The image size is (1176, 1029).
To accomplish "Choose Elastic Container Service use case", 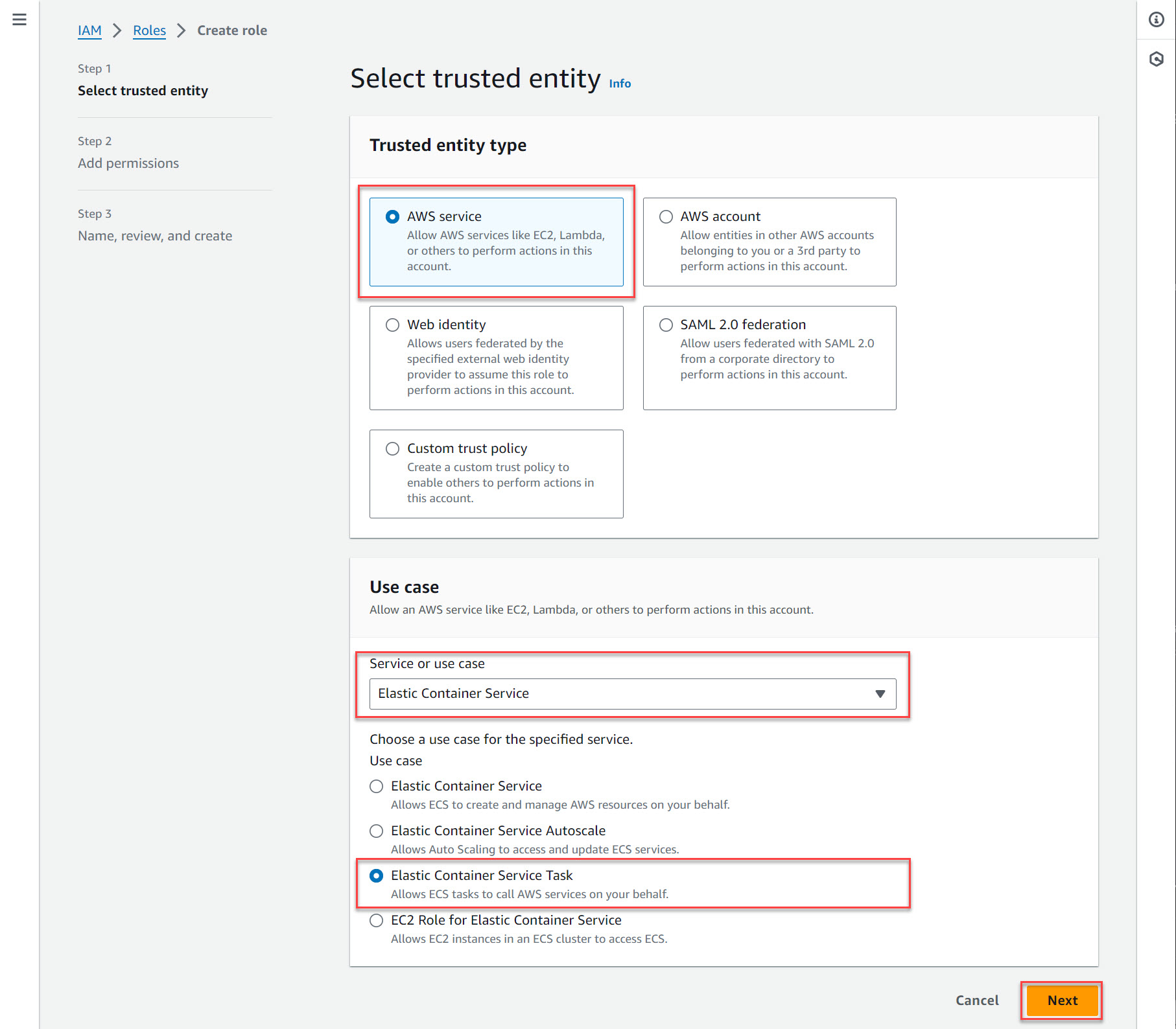I will coord(376,787).
